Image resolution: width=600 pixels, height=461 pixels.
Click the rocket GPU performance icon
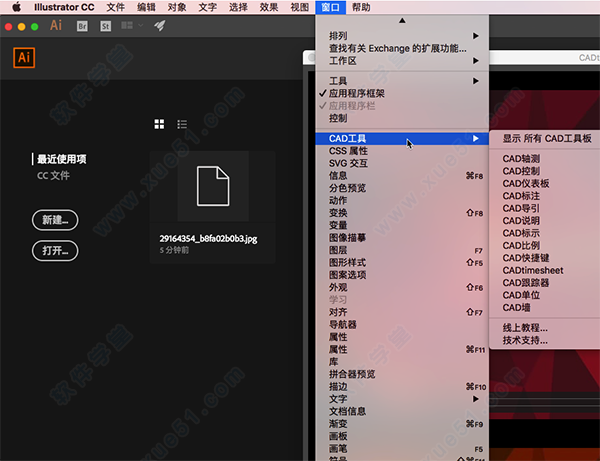pos(159,26)
